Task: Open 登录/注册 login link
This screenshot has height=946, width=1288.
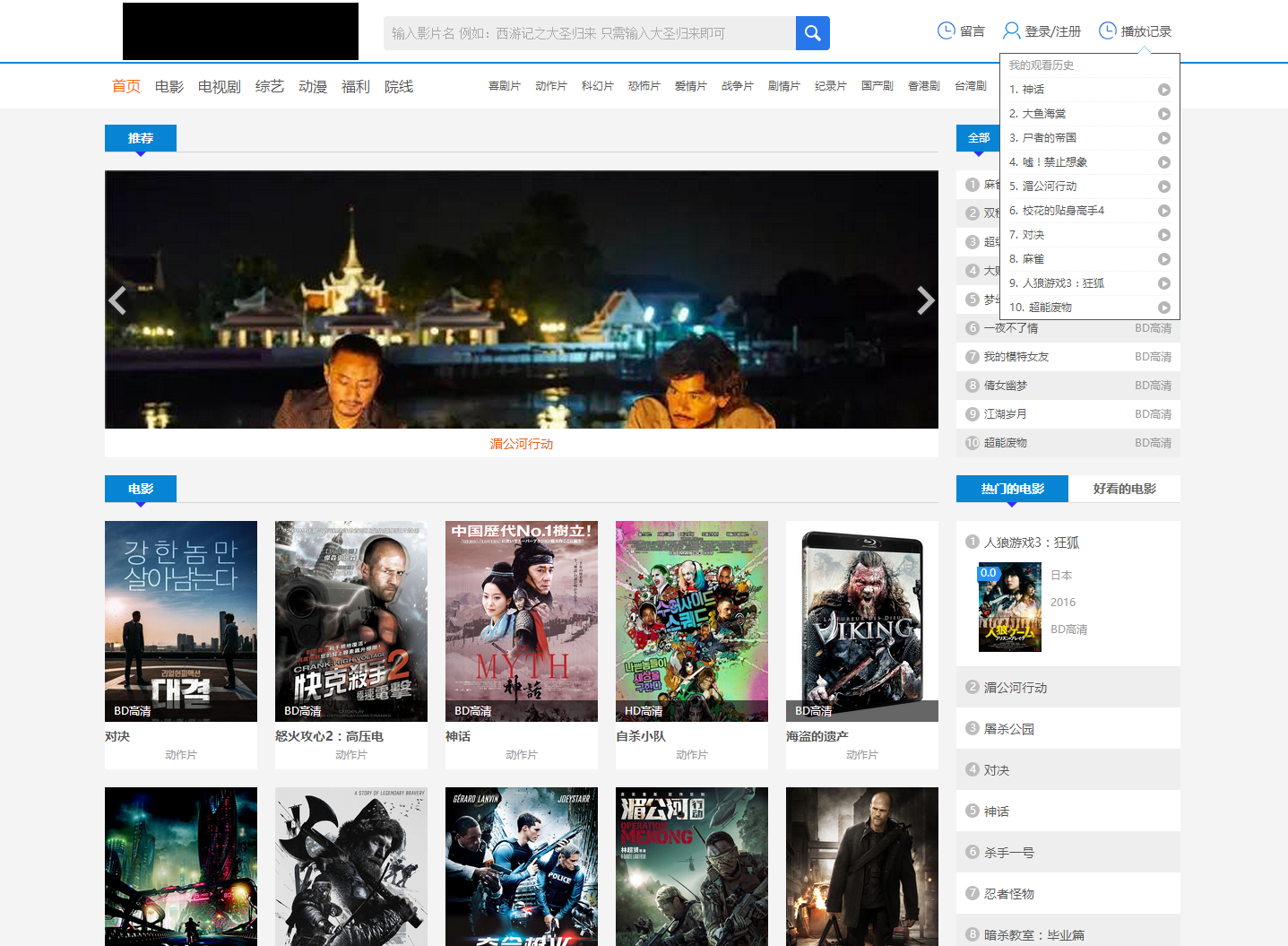Action: 1042,31
